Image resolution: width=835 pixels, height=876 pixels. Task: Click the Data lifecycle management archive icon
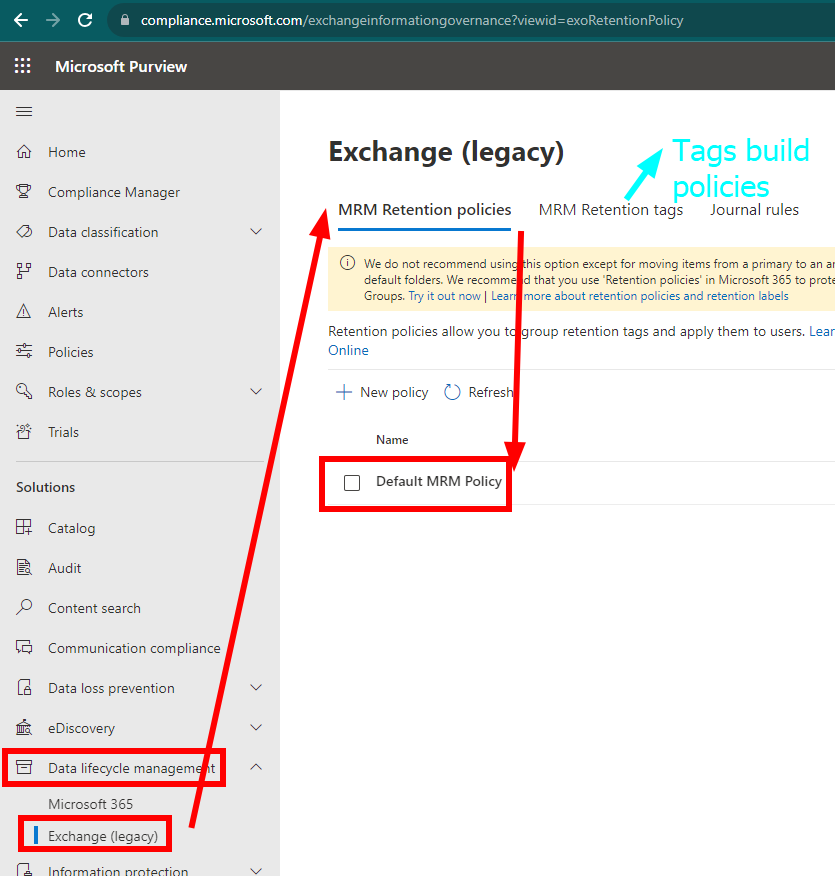pos(24,767)
